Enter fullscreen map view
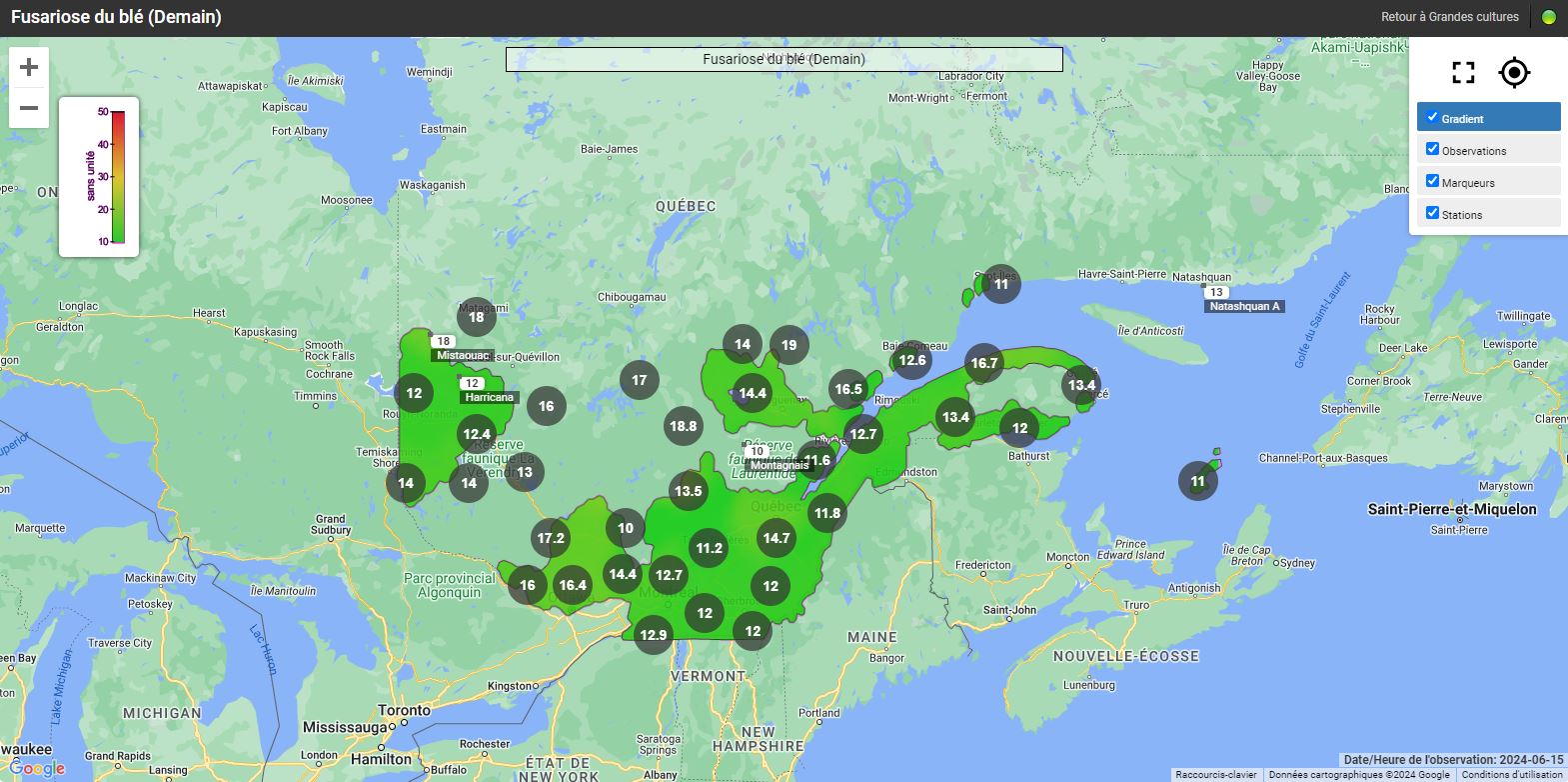Image resolution: width=1568 pixels, height=782 pixels. point(1463,72)
